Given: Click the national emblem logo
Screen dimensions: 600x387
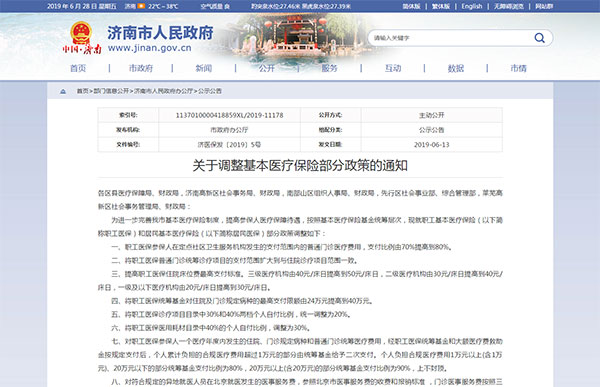Looking at the screenshot, I should 81,33.
